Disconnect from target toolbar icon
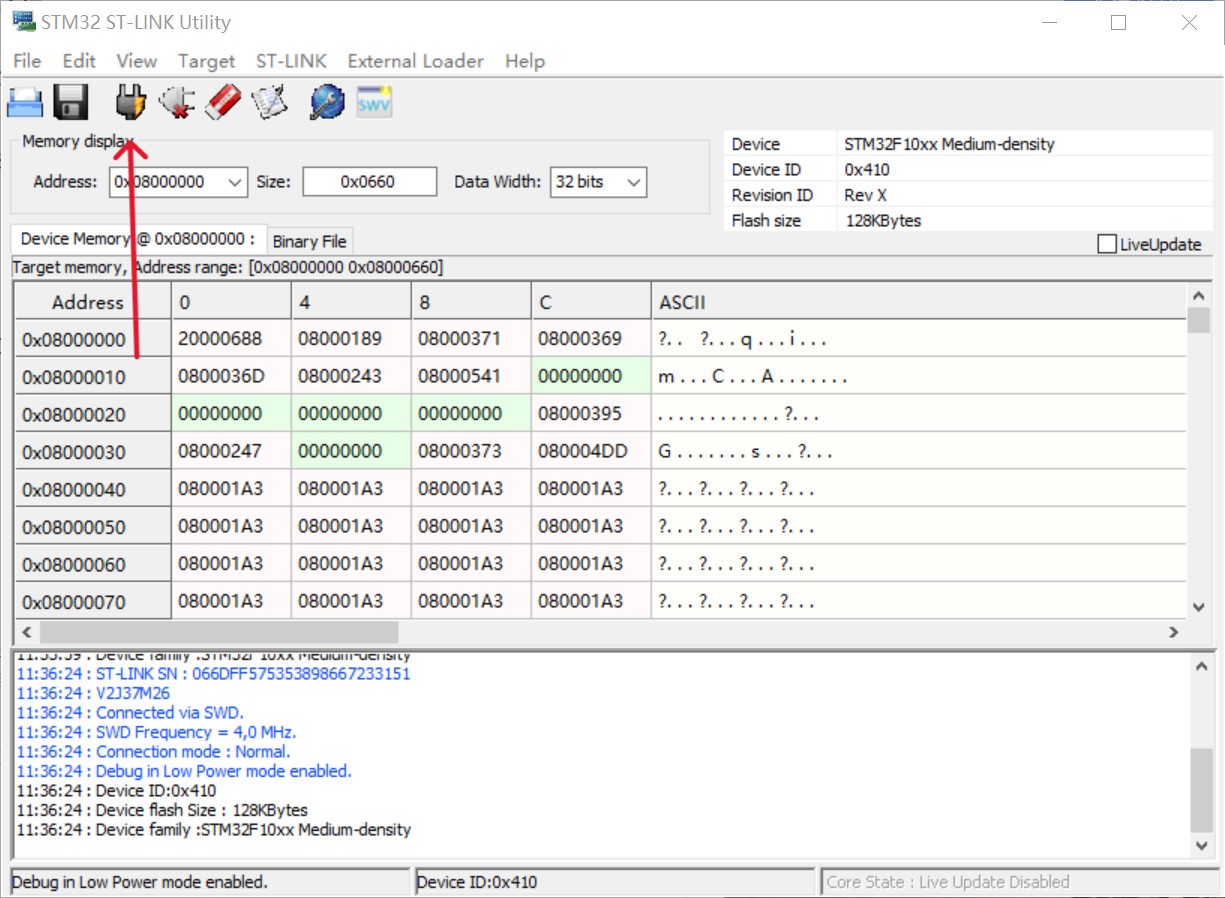The height and width of the screenshot is (898, 1225). [176, 101]
